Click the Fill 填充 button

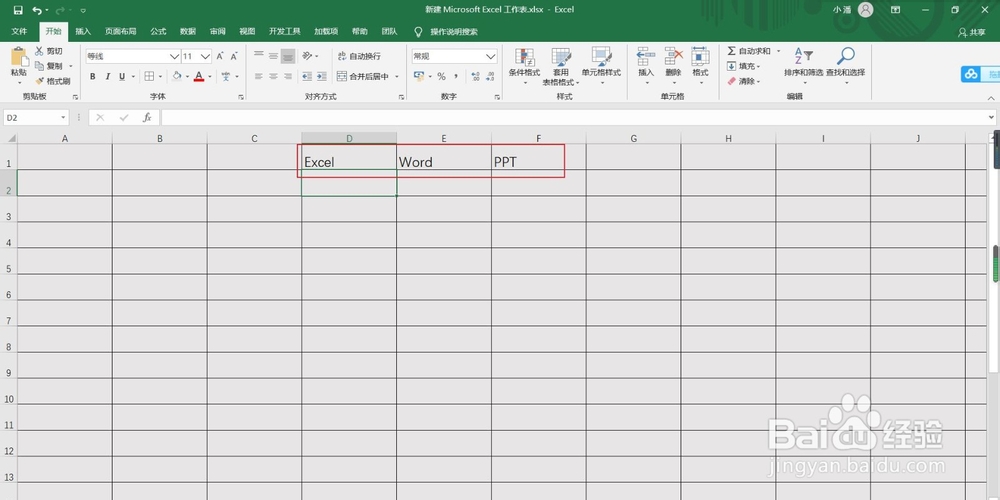click(x=744, y=66)
